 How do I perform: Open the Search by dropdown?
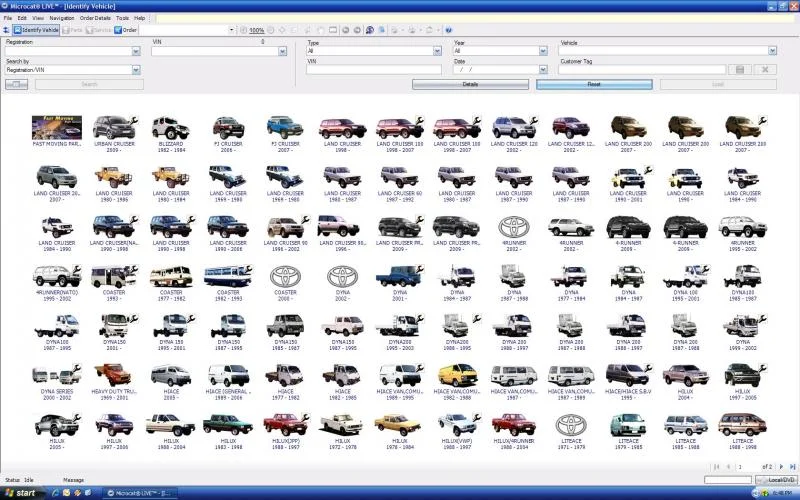click(x=136, y=70)
